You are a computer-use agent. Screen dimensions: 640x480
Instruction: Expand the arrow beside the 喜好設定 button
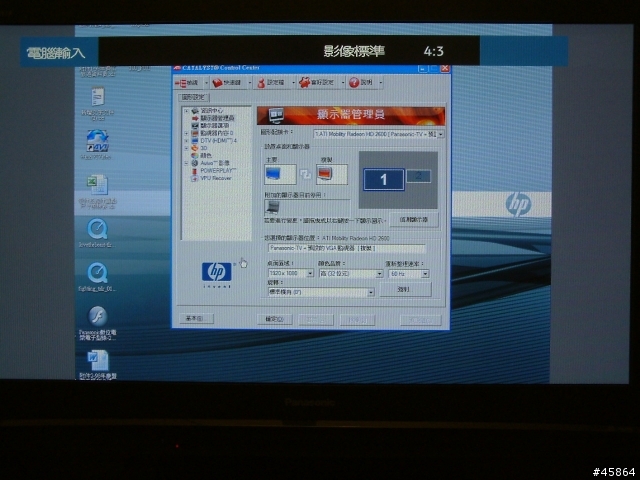[343, 83]
